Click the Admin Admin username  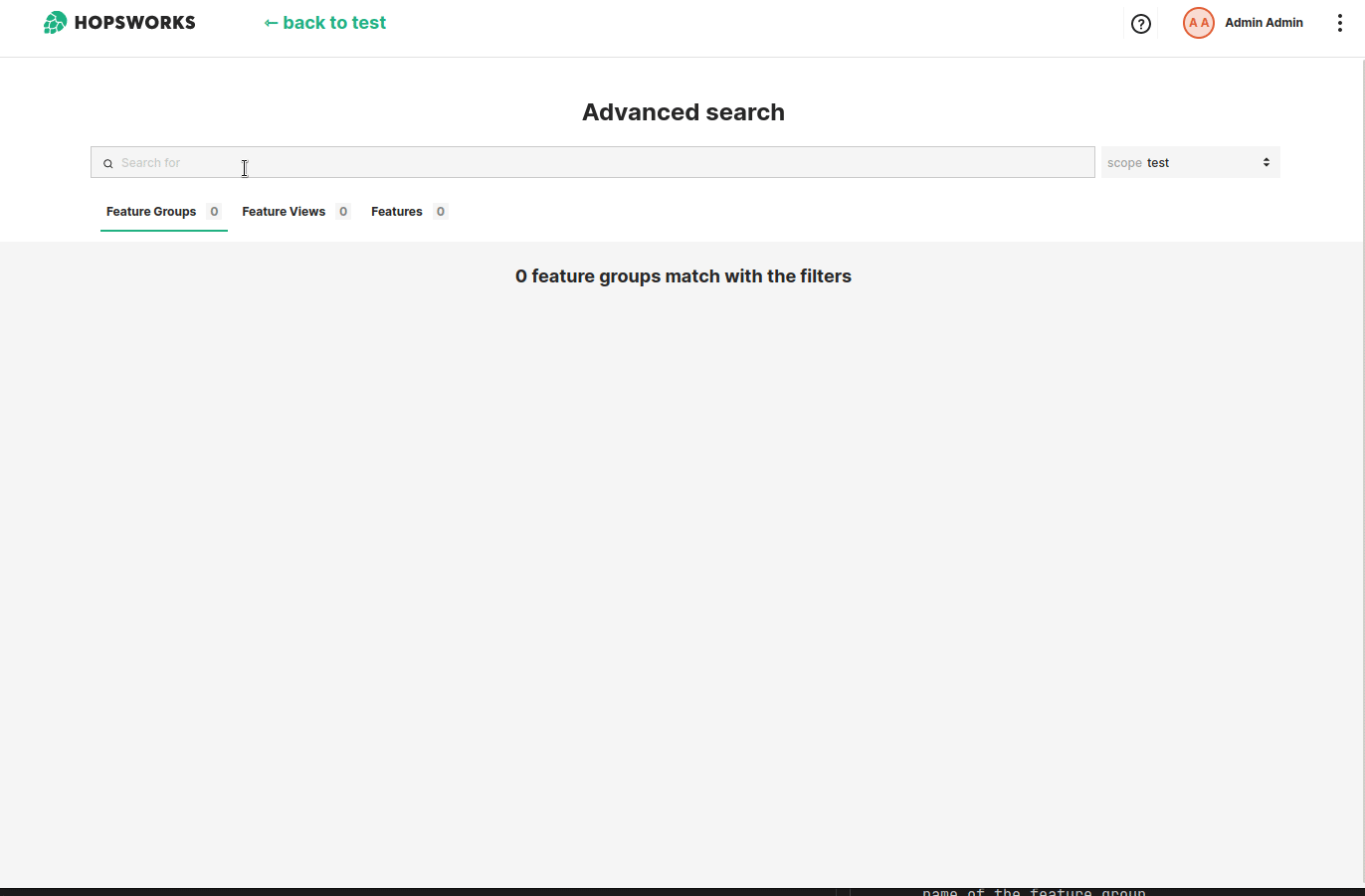(x=1264, y=22)
